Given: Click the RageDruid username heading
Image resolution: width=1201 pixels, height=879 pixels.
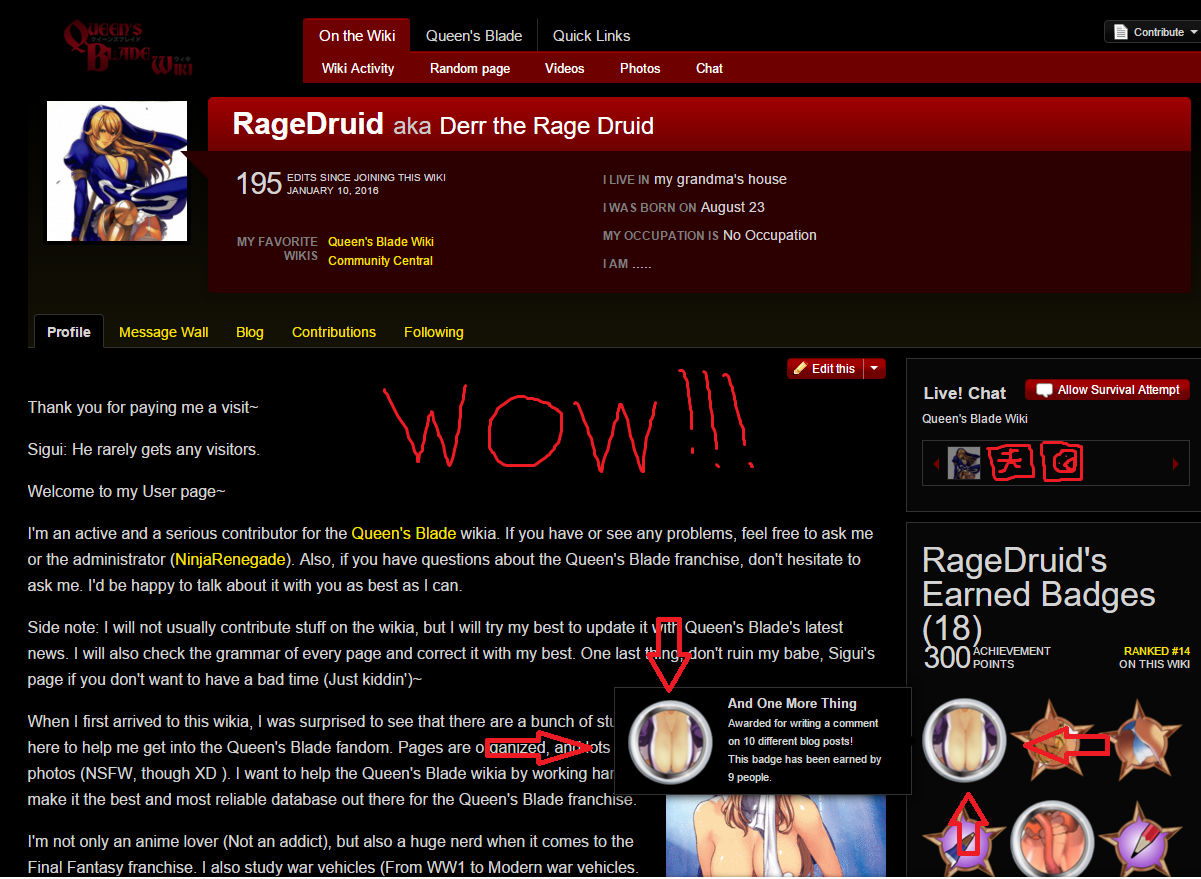Looking at the screenshot, I should pos(308,124).
